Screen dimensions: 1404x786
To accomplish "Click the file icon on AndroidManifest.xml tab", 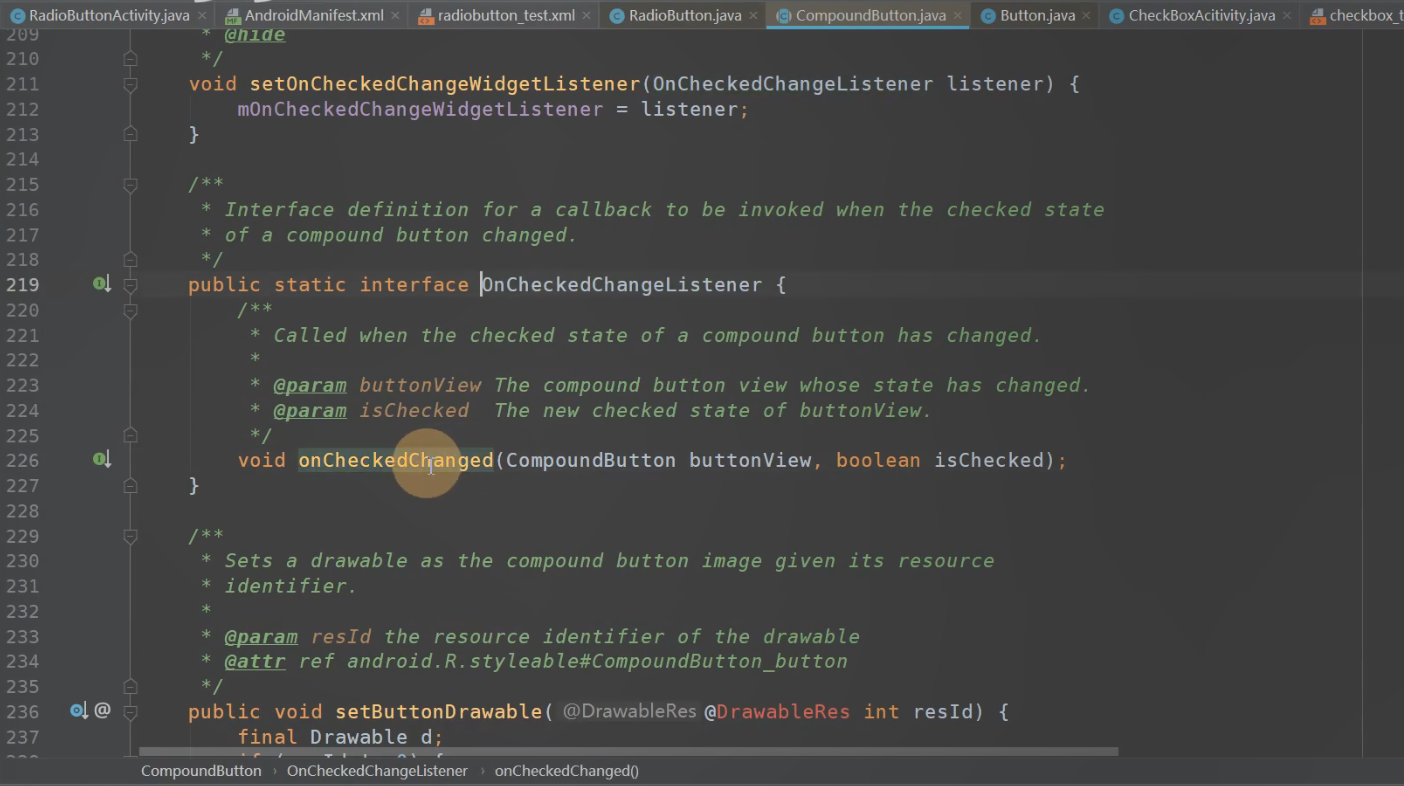I will tap(232, 16).
